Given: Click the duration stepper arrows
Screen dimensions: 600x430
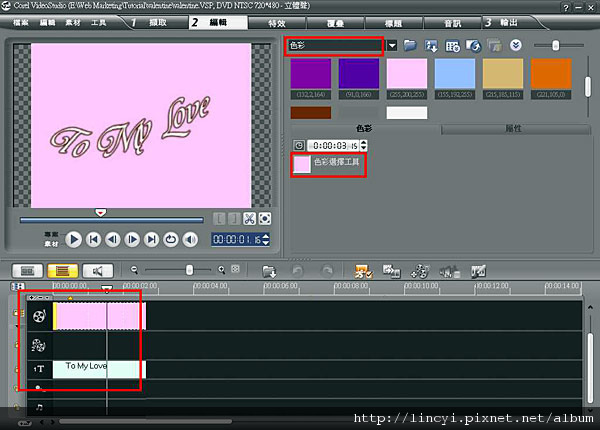Looking at the screenshot, I should pos(364,146).
